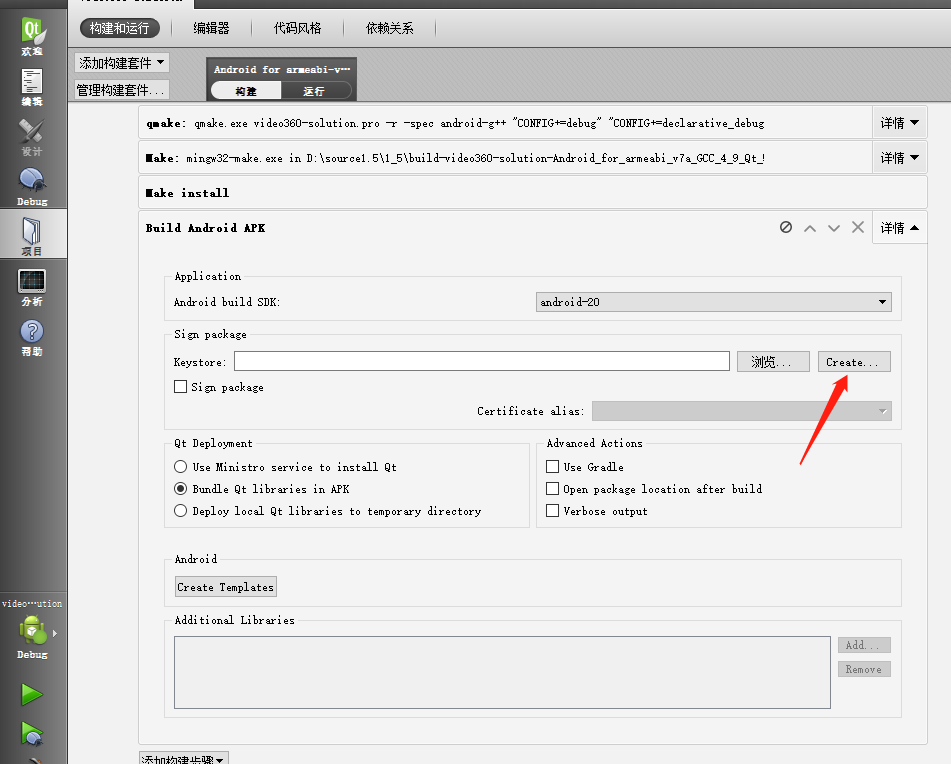
Task: Click Add additional library button
Action: pyautogui.click(x=864, y=645)
